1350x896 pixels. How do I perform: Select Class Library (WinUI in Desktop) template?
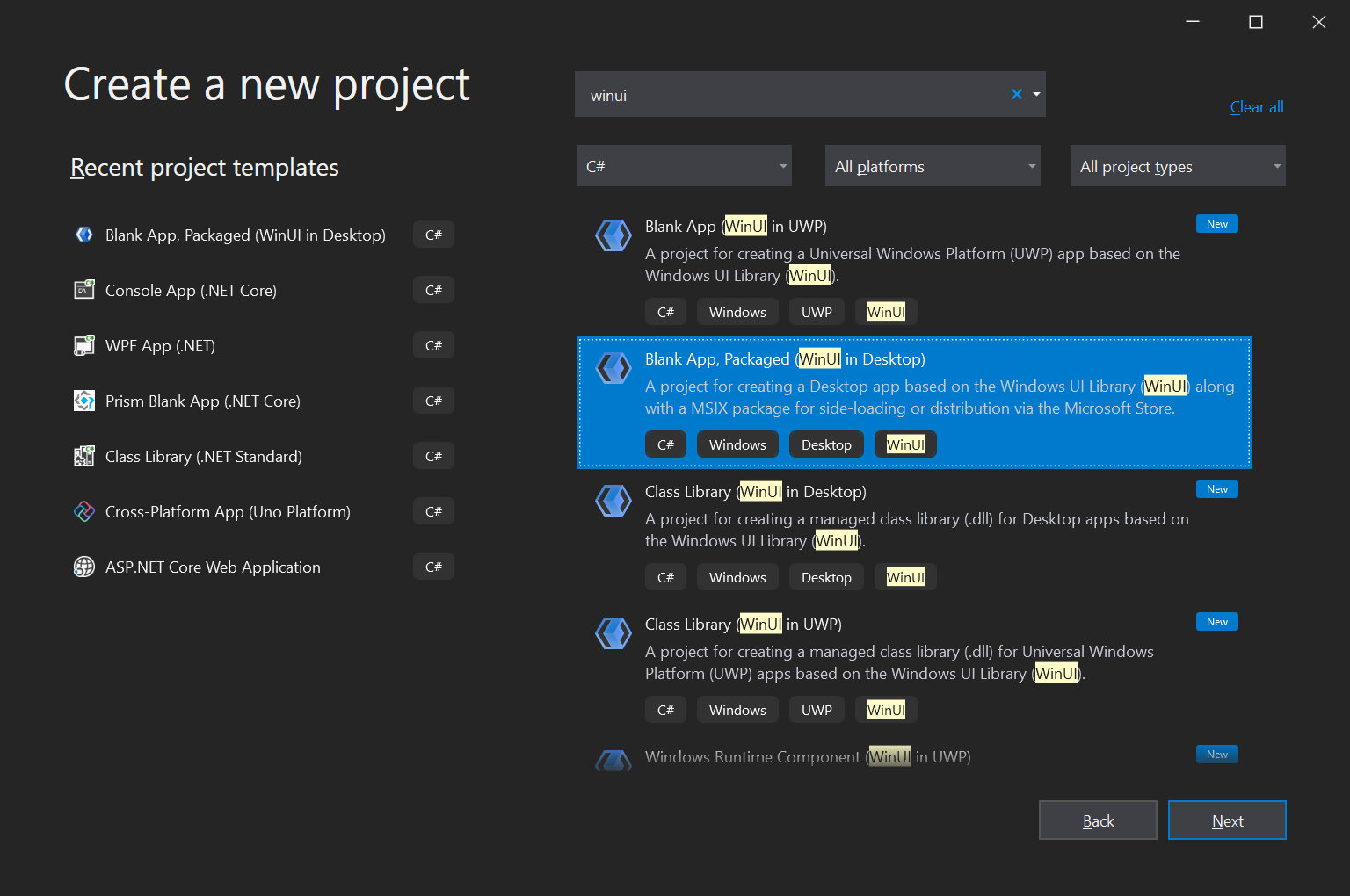tap(914, 534)
